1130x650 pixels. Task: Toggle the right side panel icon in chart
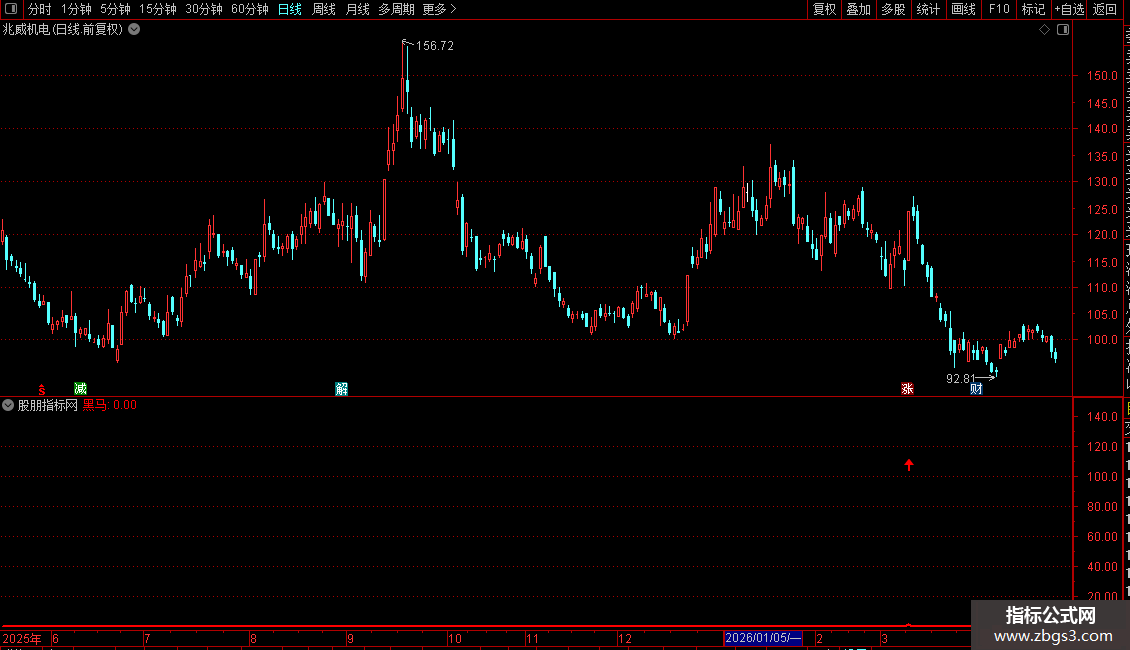pyautogui.click(x=1063, y=30)
